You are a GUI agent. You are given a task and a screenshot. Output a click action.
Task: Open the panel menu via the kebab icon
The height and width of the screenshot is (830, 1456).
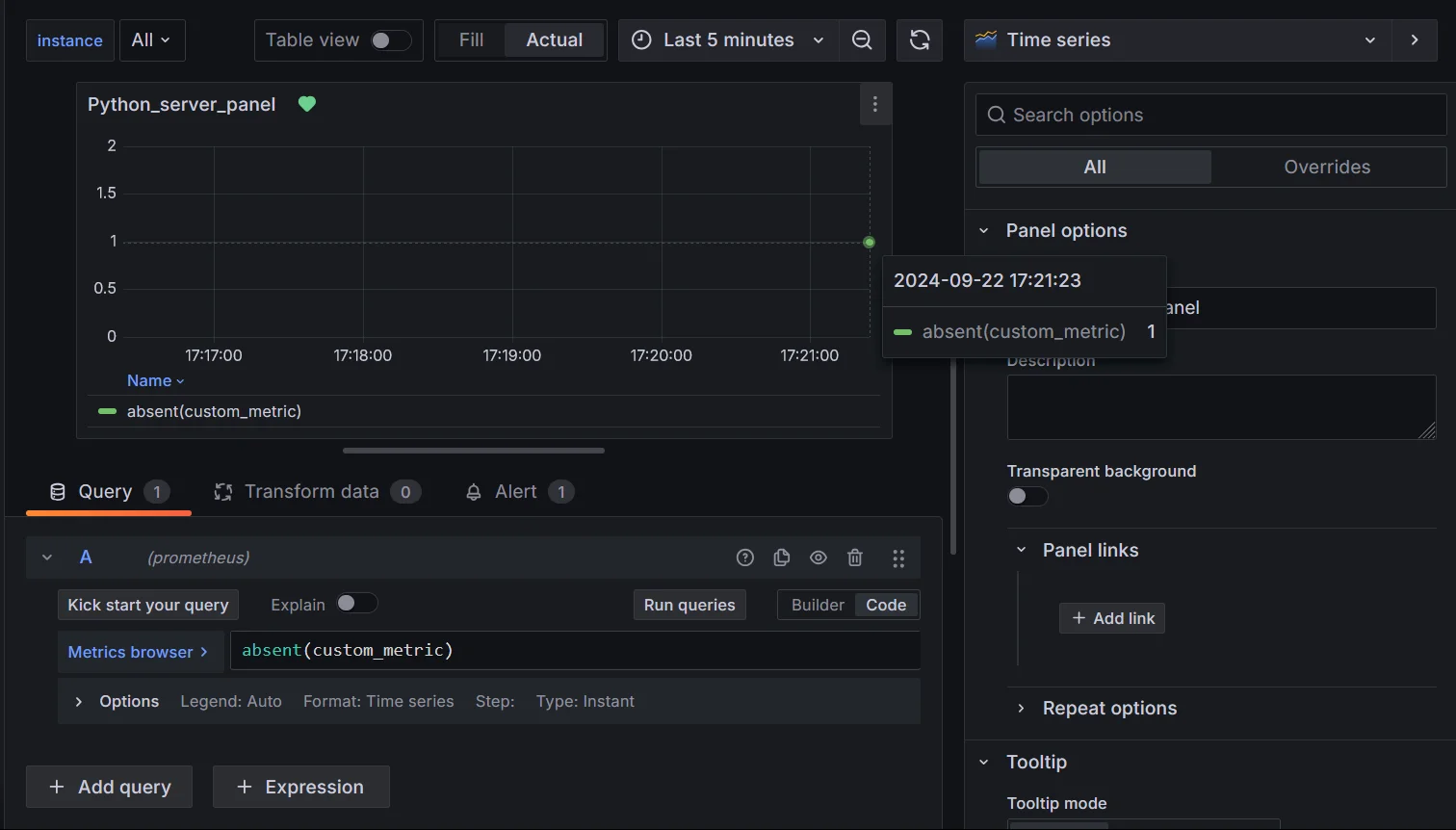[875, 103]
